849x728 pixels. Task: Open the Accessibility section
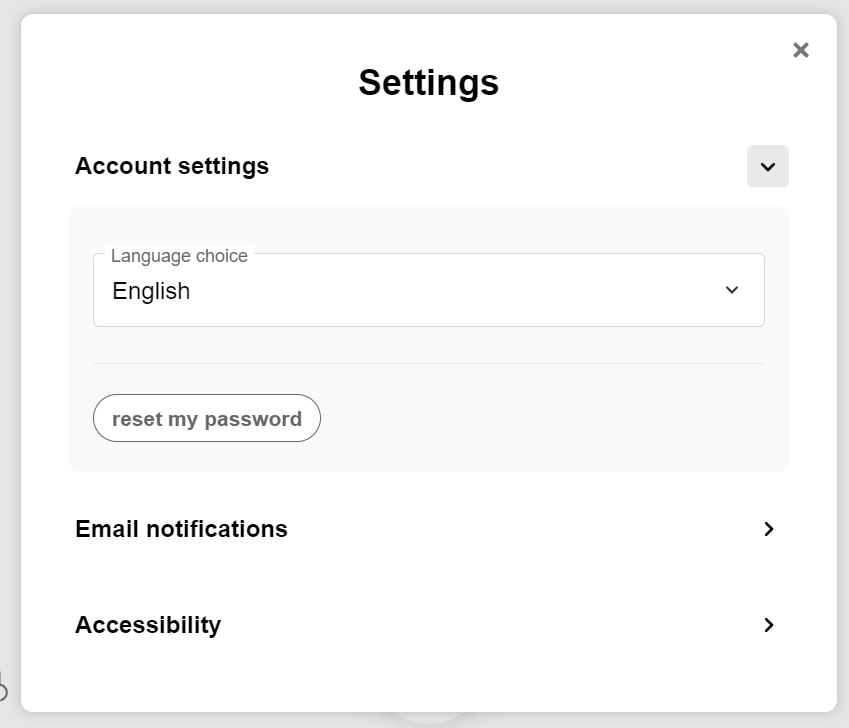(x=148, y=625)
